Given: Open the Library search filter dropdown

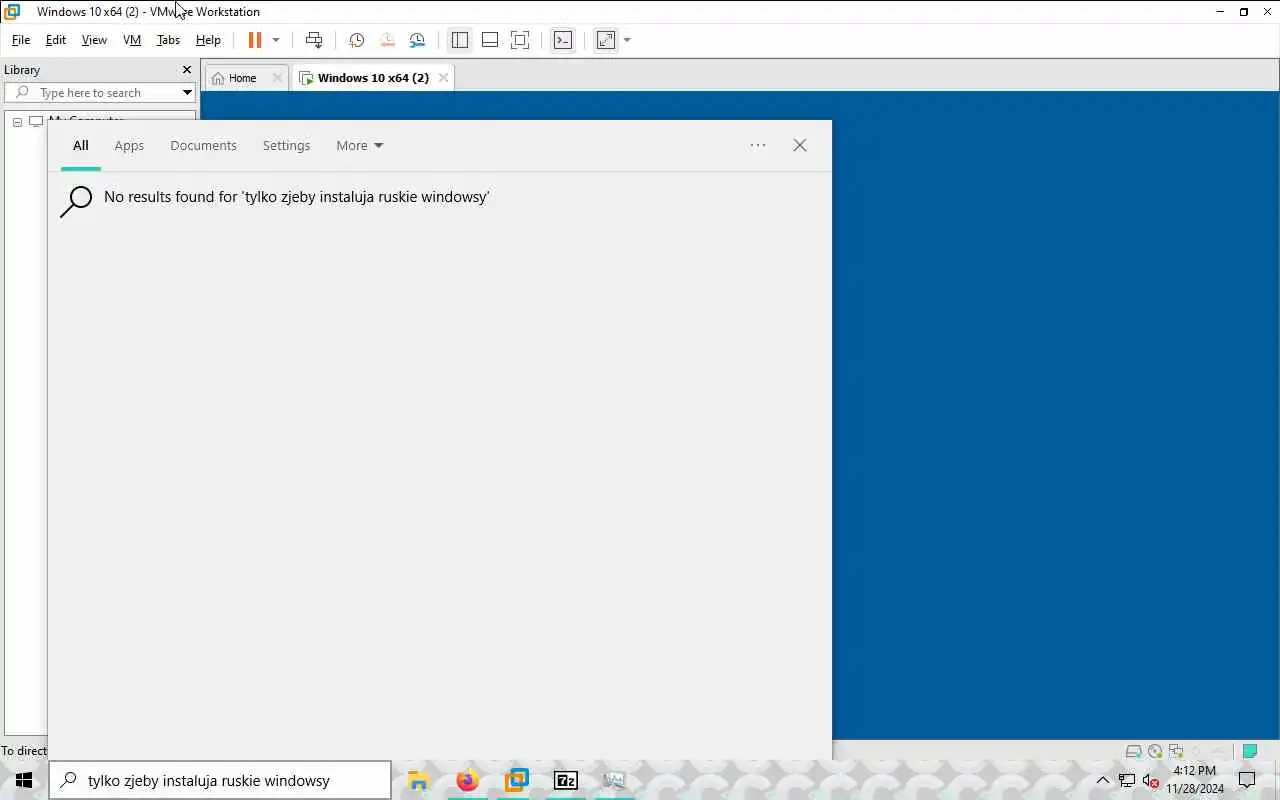Looking at the screenshot, I should [187, 92].
